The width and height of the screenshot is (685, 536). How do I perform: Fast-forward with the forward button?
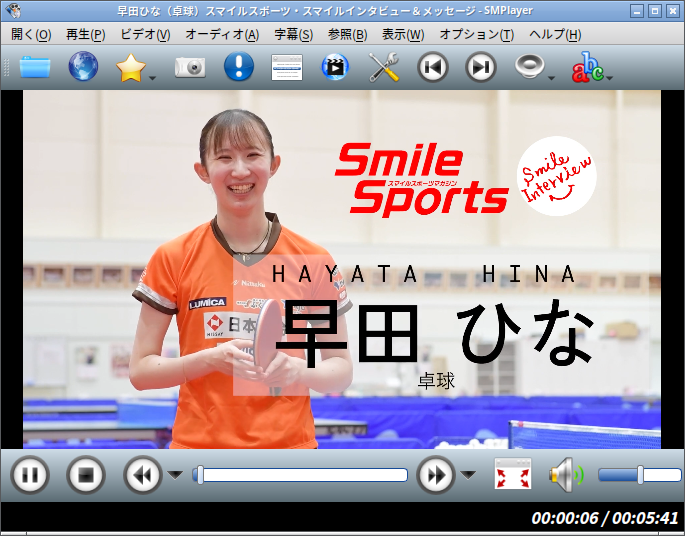[x=436, y=475]
